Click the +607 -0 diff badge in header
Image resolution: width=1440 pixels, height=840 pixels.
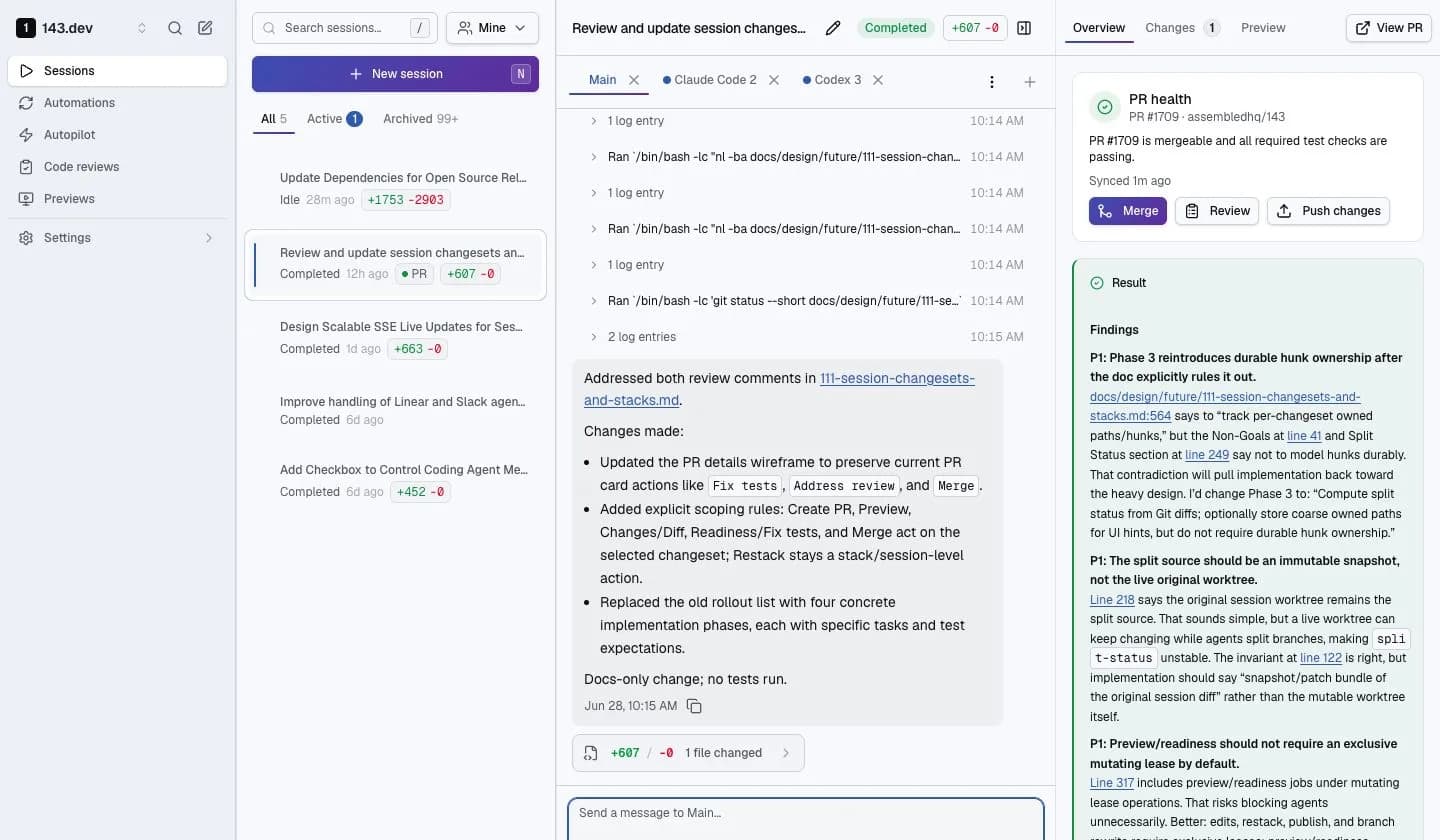pos(975,28)
